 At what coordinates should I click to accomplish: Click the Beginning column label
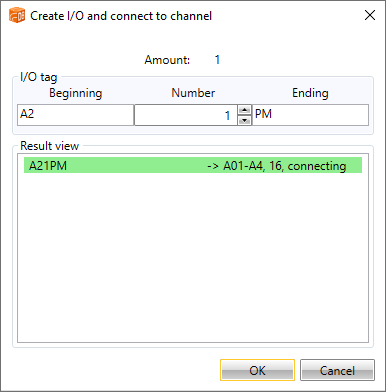click(75, 93)
